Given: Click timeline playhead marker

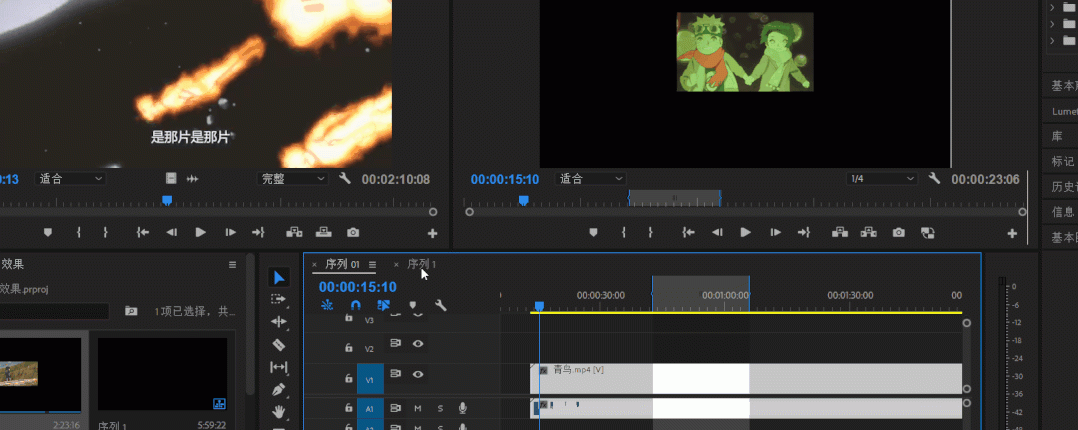Looking at the screenshot, I should pyautogui.click(x=540, y=305).
